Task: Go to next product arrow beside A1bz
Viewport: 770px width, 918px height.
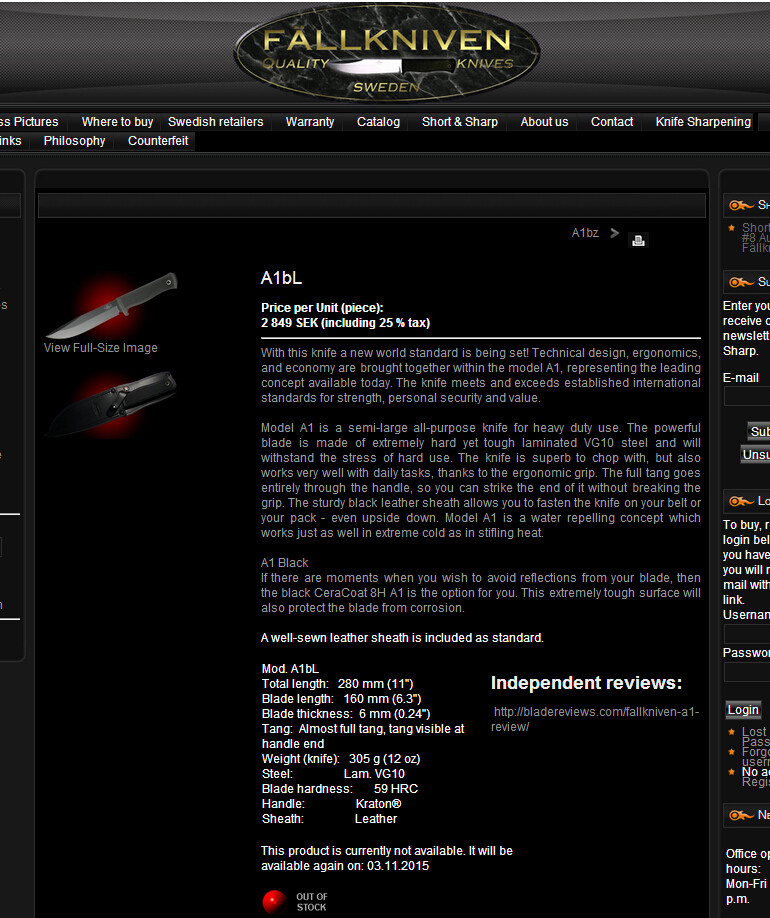Action: point(614,233)
